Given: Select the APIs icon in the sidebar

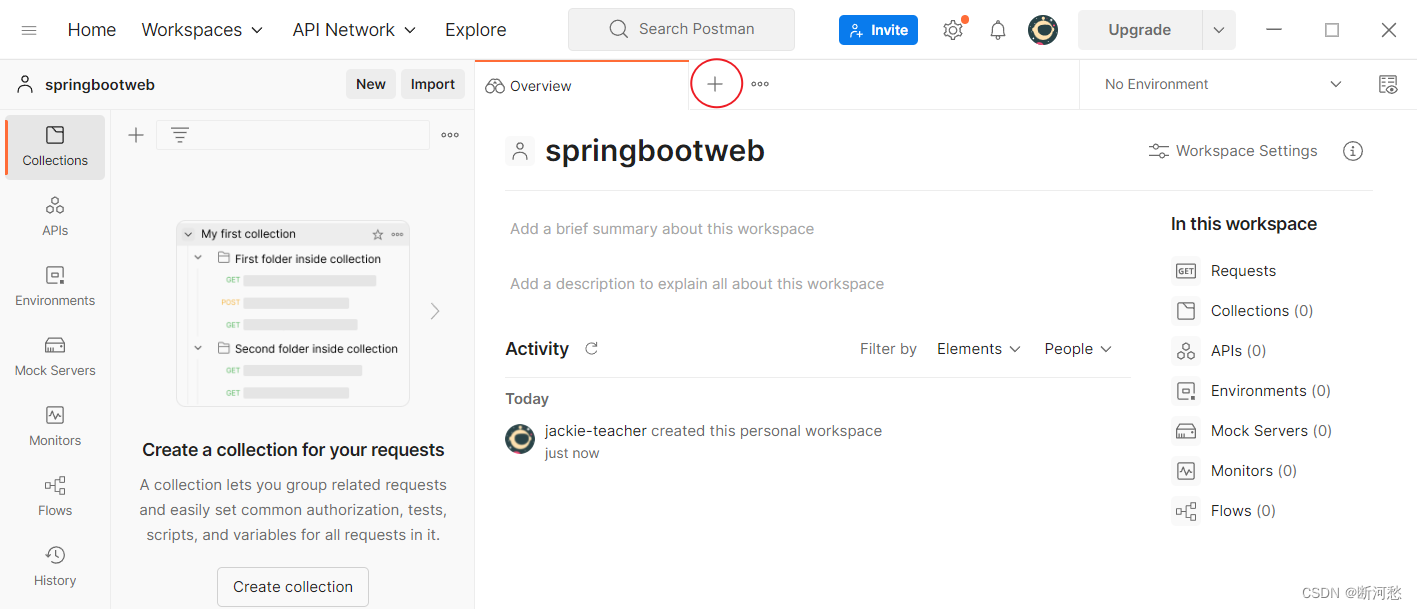Looking at the screenshot, I should [x=55, y=215].
